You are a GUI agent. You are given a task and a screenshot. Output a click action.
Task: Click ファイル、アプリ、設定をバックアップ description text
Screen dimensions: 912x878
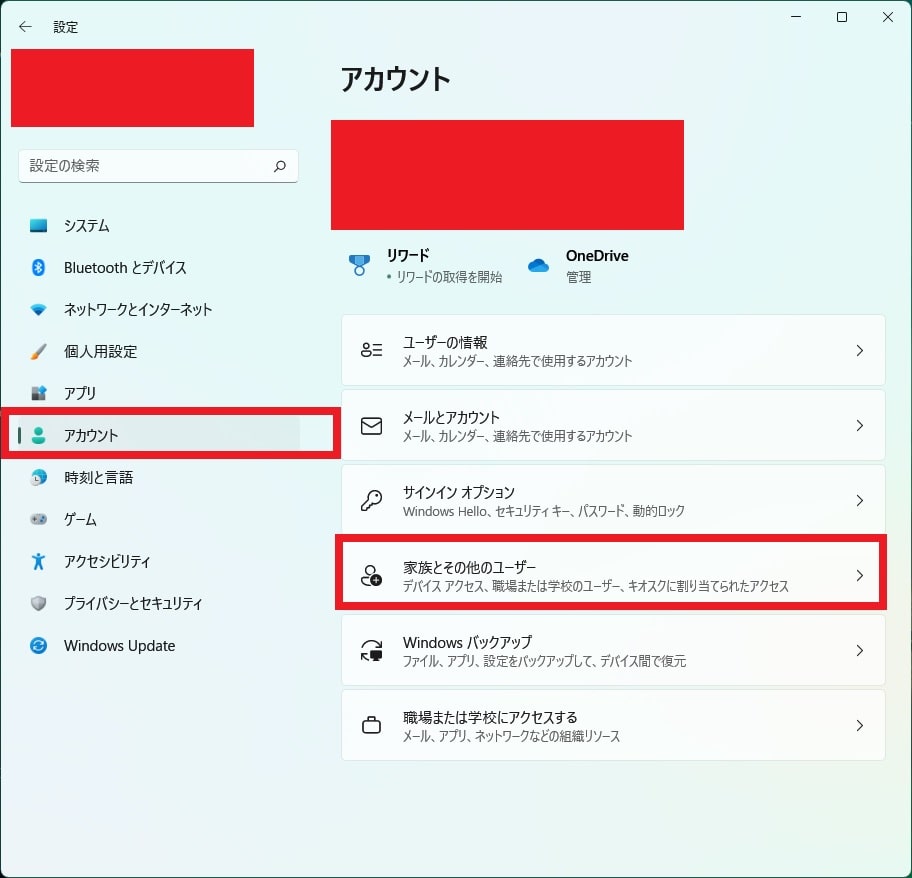[x=544, y=661]
